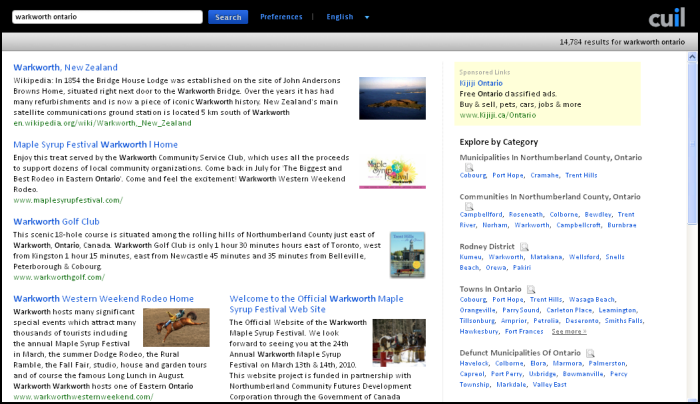
Task: Open www.warkworthwesternweekend.com URL
Action: click(x=83, y=397)
